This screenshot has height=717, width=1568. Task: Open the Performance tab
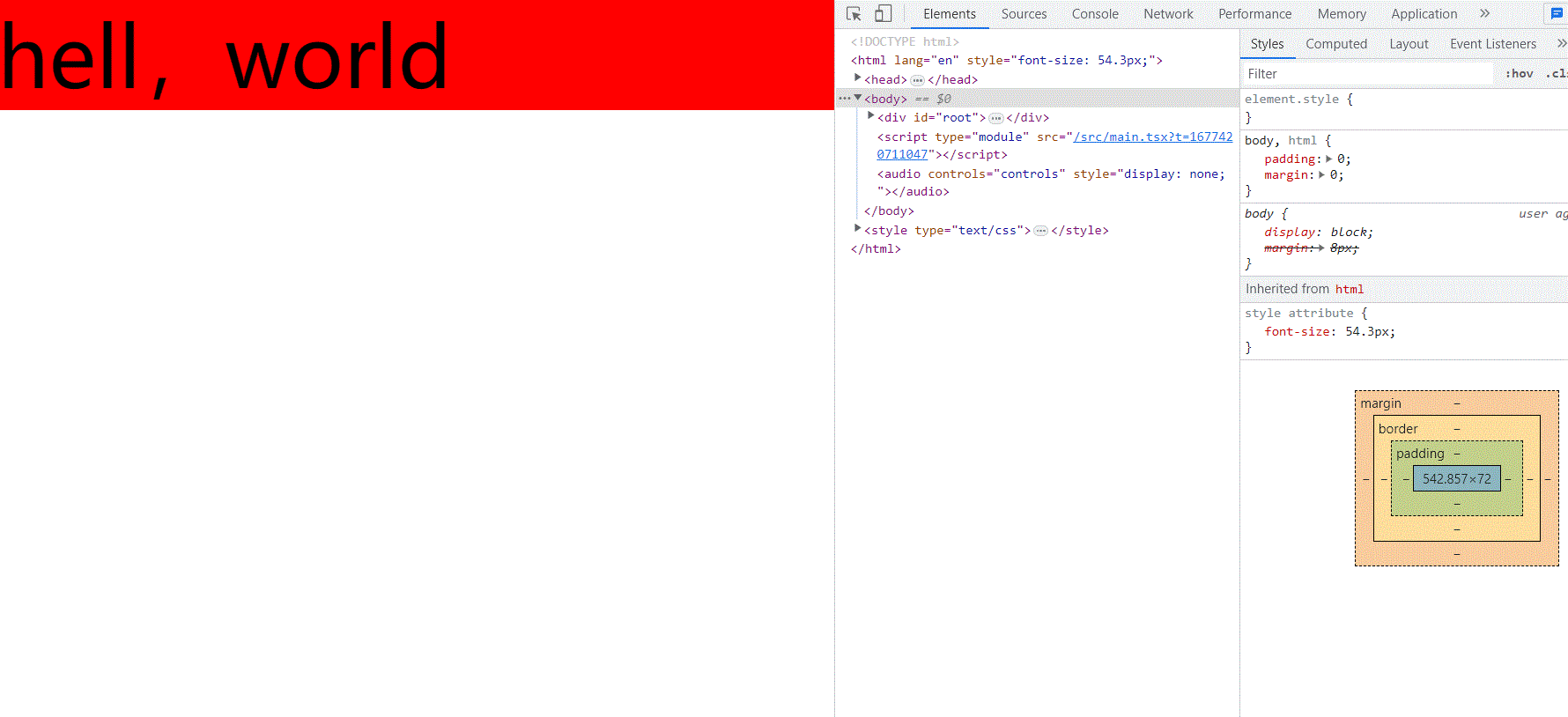1254,14
